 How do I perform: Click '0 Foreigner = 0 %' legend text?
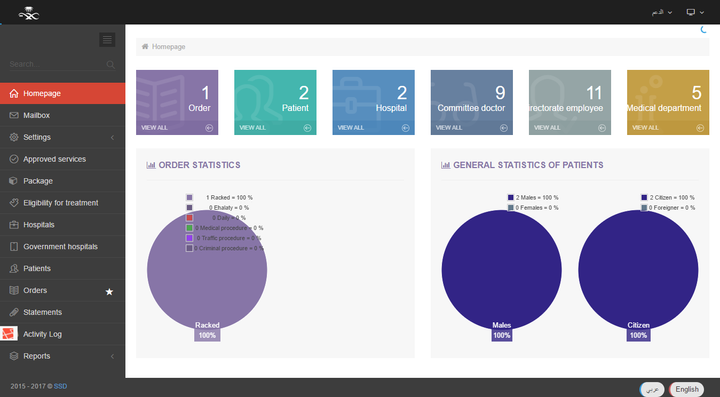coord(672,208)
